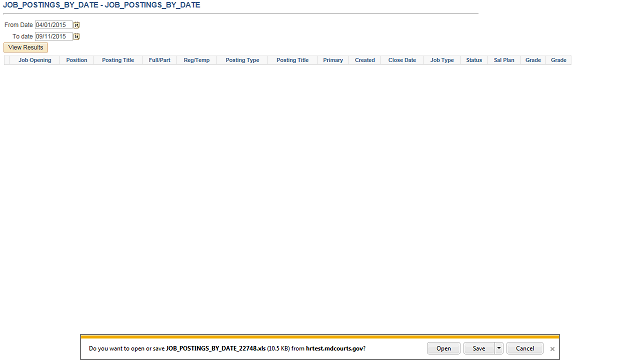
Task: Sort by Reg/Temp column header
Action: [197, 60]
